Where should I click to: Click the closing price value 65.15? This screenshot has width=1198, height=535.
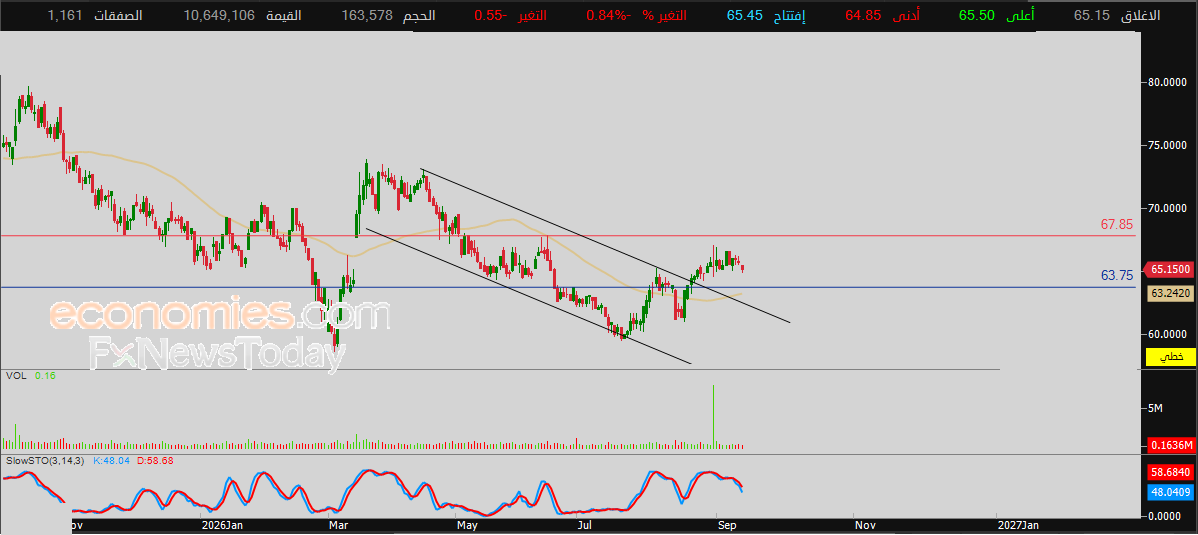click(1092, 15)
